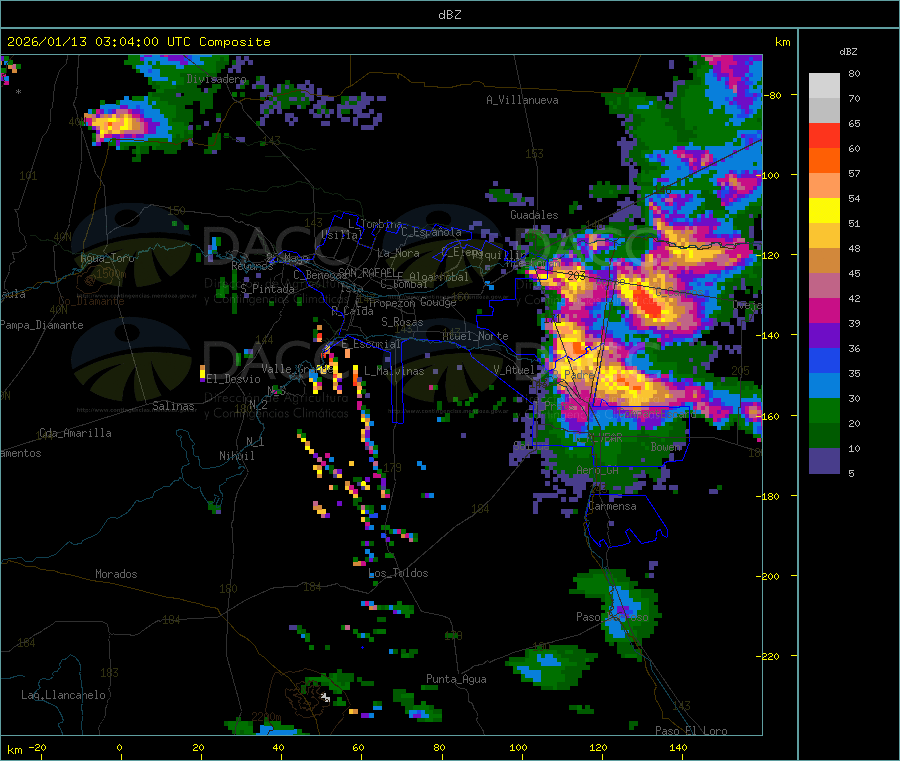Select the red 60 dBZ legend swatch
This screenshot has width=900, height=761.
coord(824,135)
